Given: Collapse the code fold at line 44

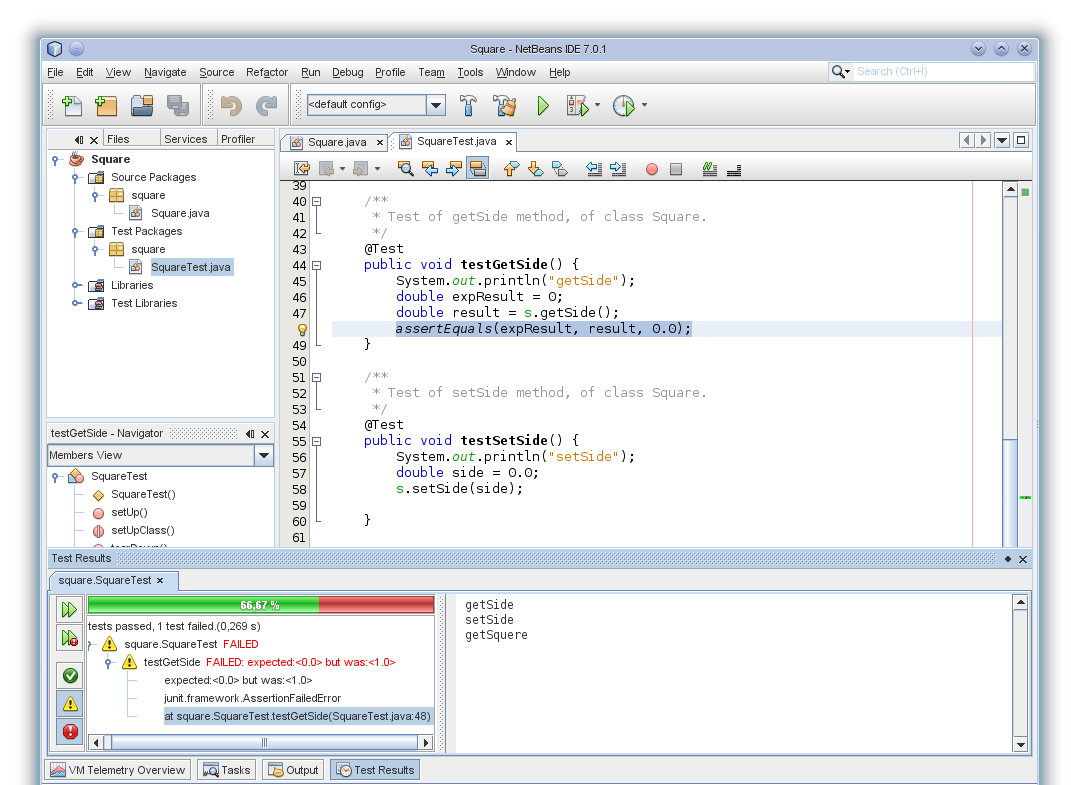Looking at the screenshot, I should point(316,265).
